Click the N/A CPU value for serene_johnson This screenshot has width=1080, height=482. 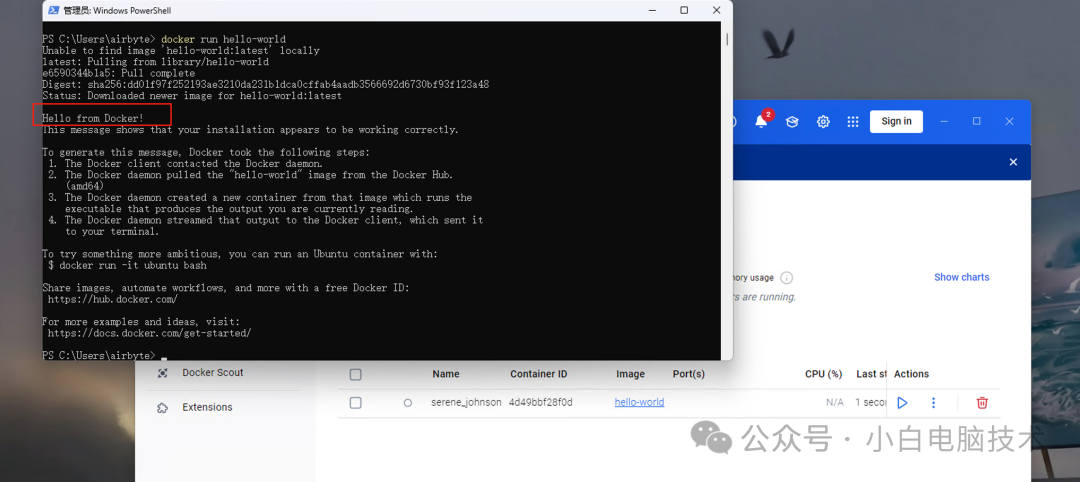click(x=835, y=402)
